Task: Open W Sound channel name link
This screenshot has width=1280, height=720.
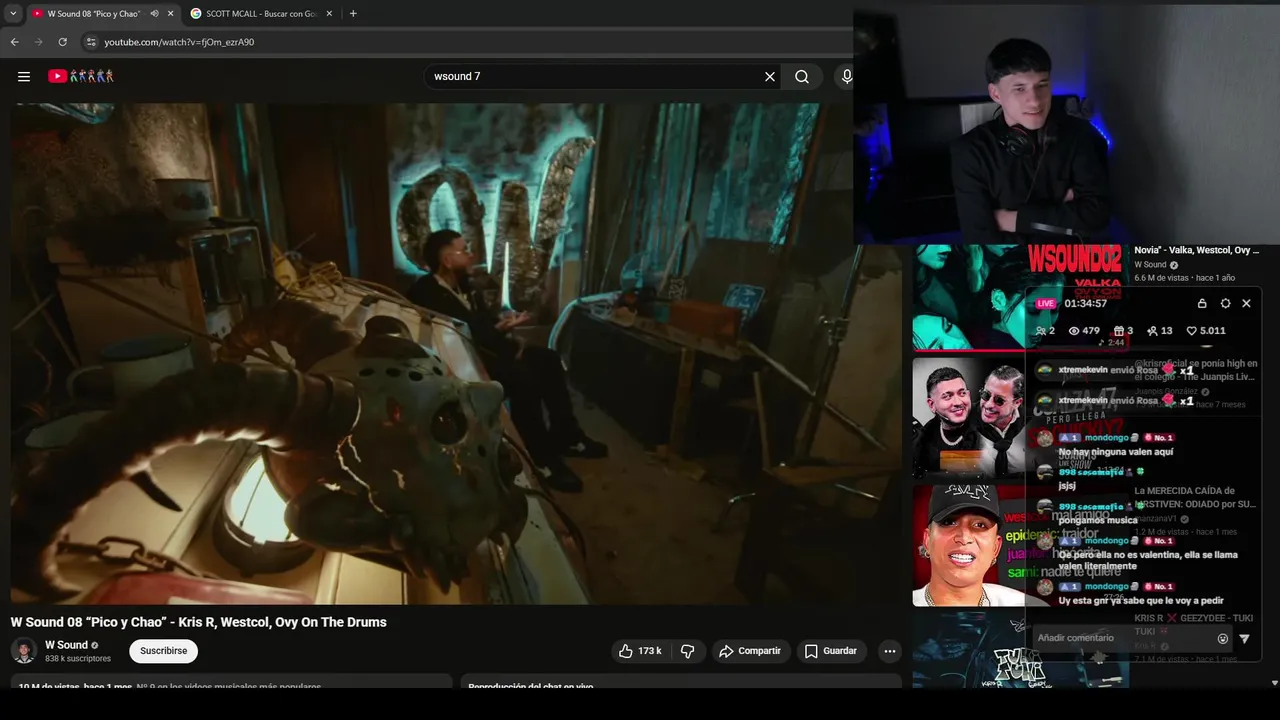Action: coord(66,645)
